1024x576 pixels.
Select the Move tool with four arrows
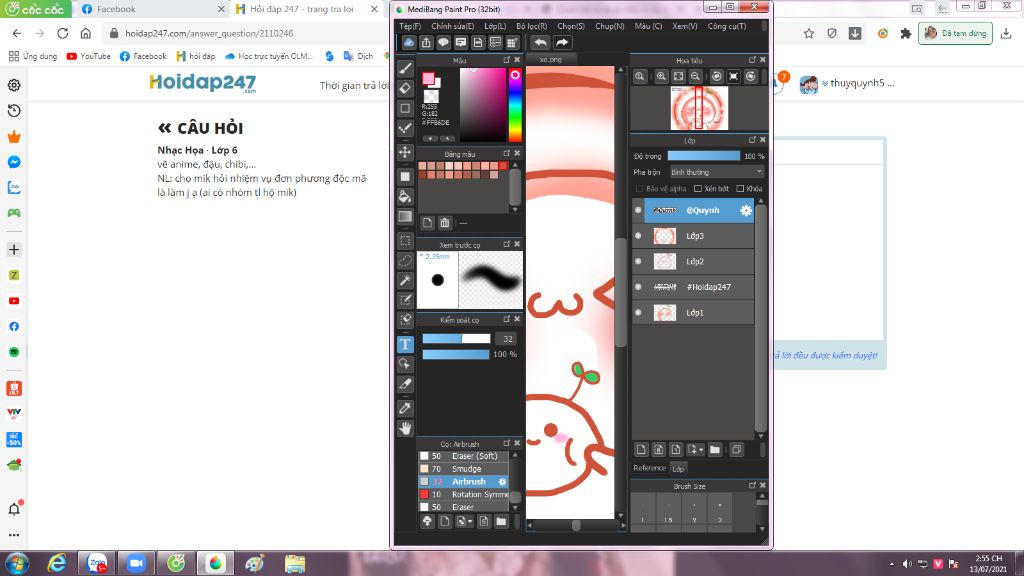pyautogui.click(x=405, y=152)
